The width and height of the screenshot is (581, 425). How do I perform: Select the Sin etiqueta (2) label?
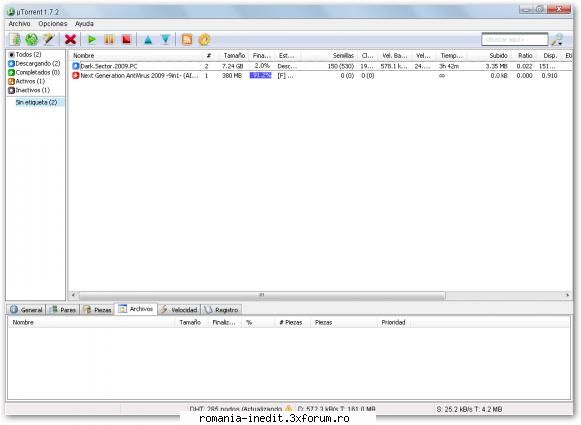[x=36, y=102]
